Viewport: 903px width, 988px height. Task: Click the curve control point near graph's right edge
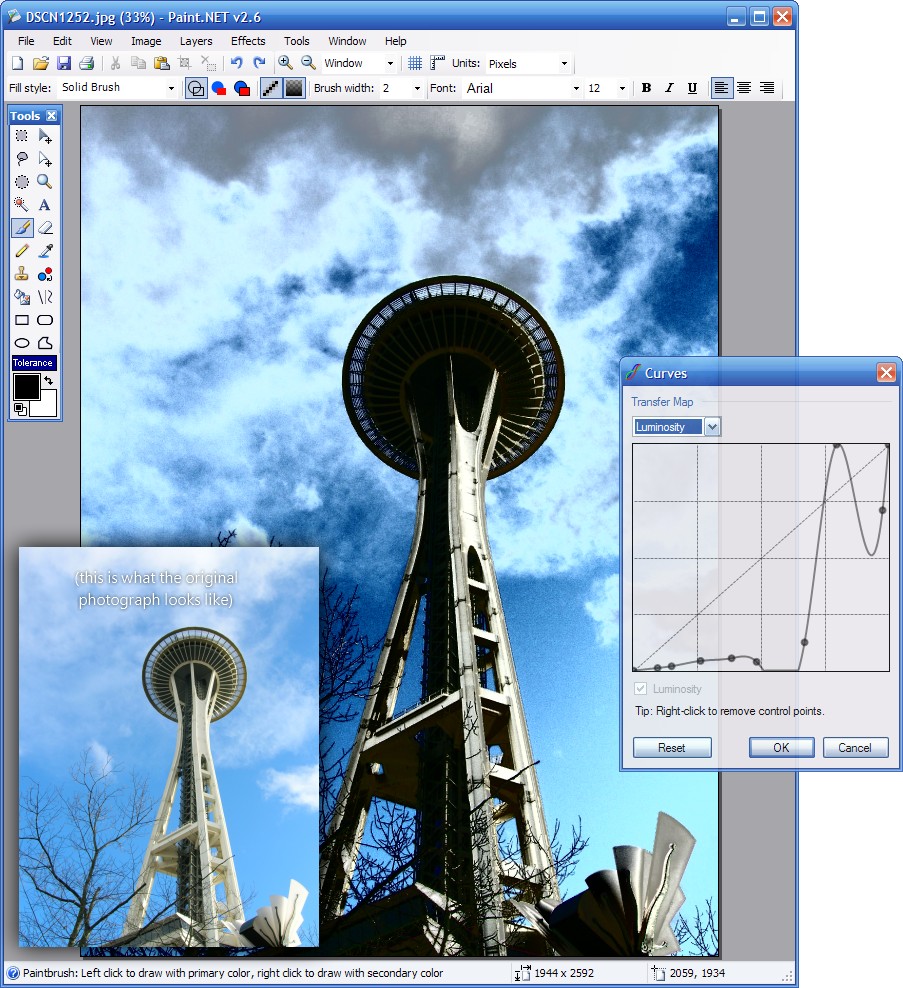pos(882,510)
